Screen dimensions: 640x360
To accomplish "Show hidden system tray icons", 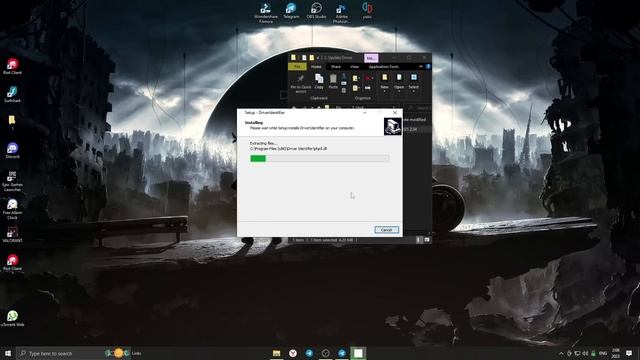I will click(561, 353).
